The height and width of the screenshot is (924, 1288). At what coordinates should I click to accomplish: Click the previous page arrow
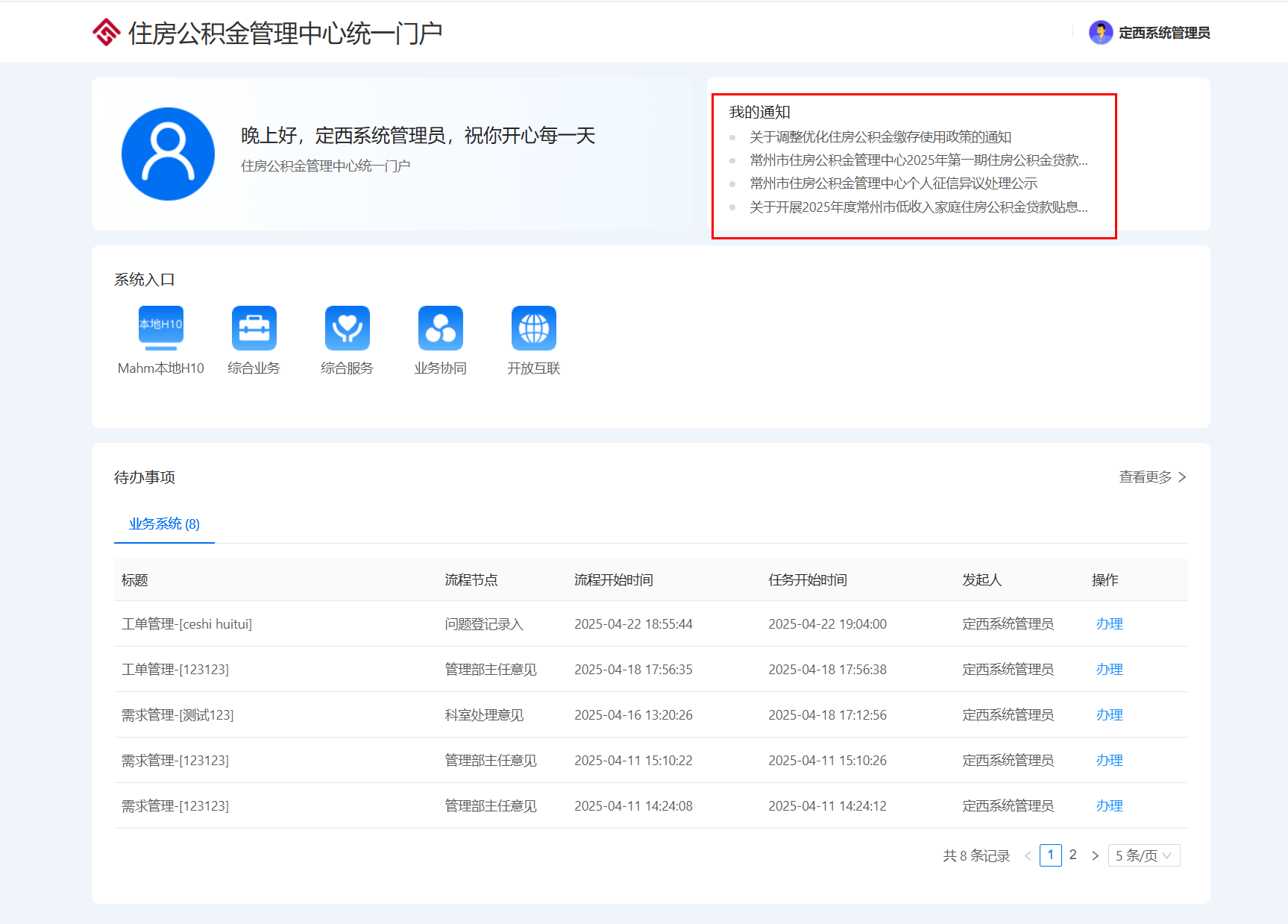[x=1028, y=855]
